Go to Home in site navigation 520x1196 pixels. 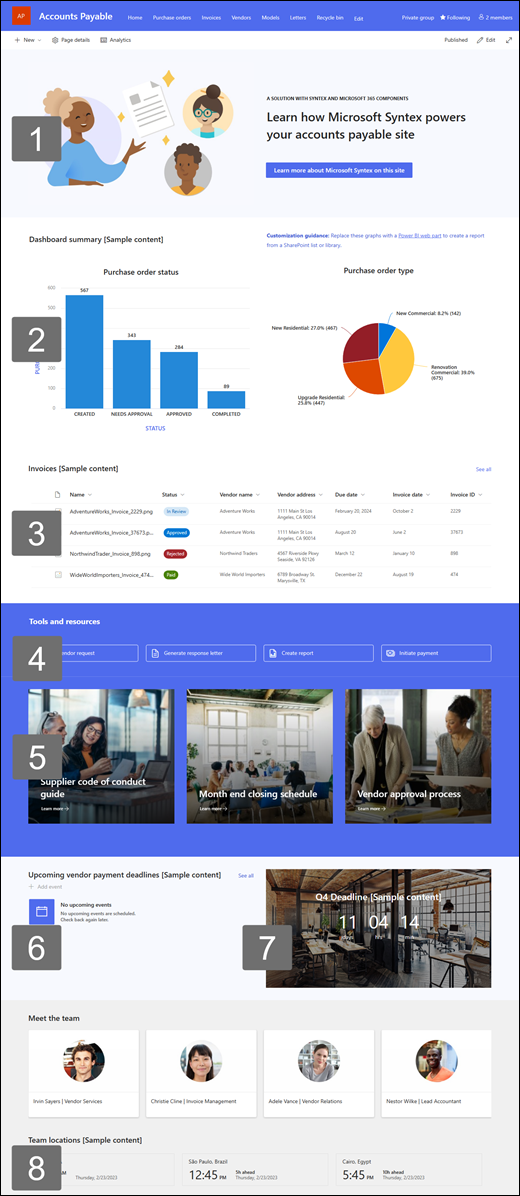135,17
